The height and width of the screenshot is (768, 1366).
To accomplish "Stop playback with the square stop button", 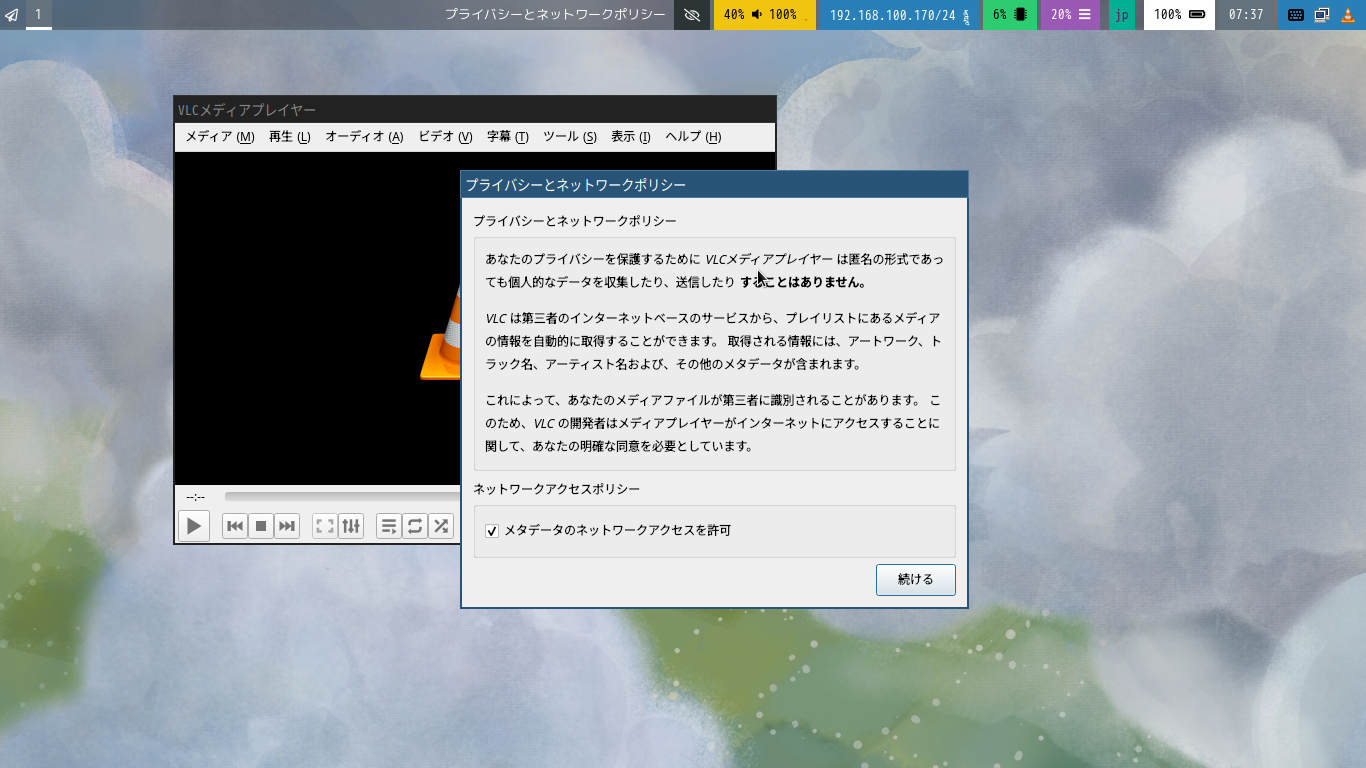I will (x=261, y=526).
